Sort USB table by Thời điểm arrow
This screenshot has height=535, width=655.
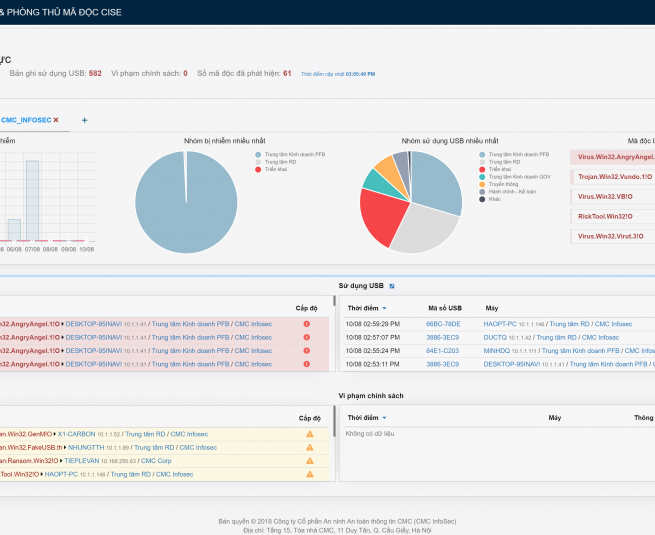[384, 308]
